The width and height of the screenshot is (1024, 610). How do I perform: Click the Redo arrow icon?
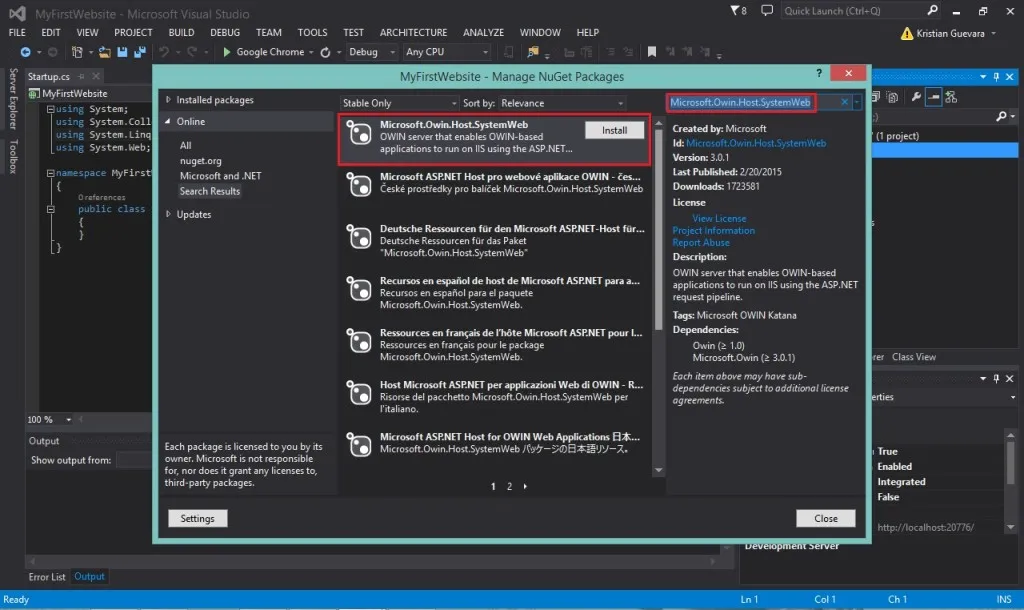pos(191,52)
